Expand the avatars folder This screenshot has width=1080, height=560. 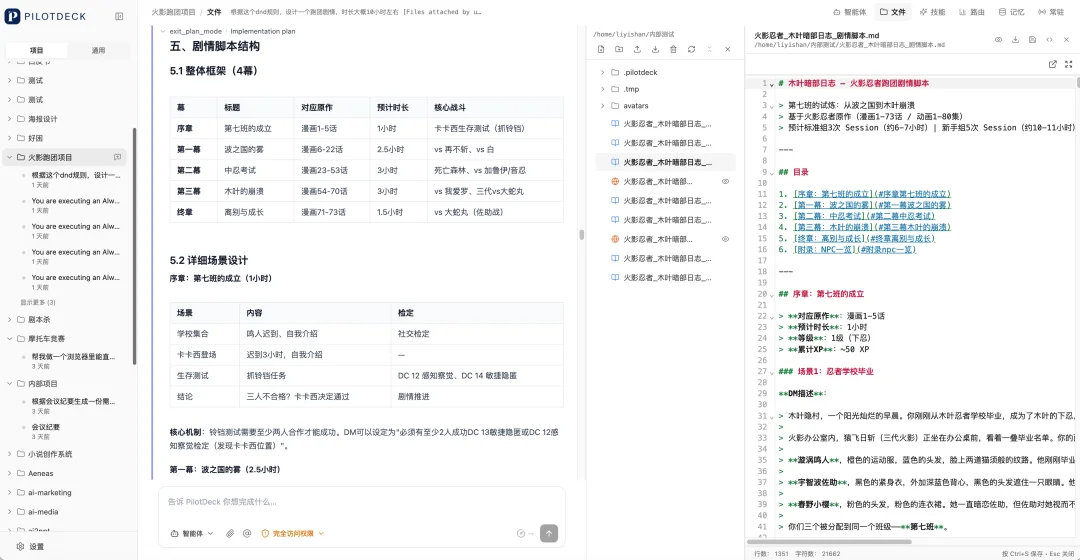point(603,105)
